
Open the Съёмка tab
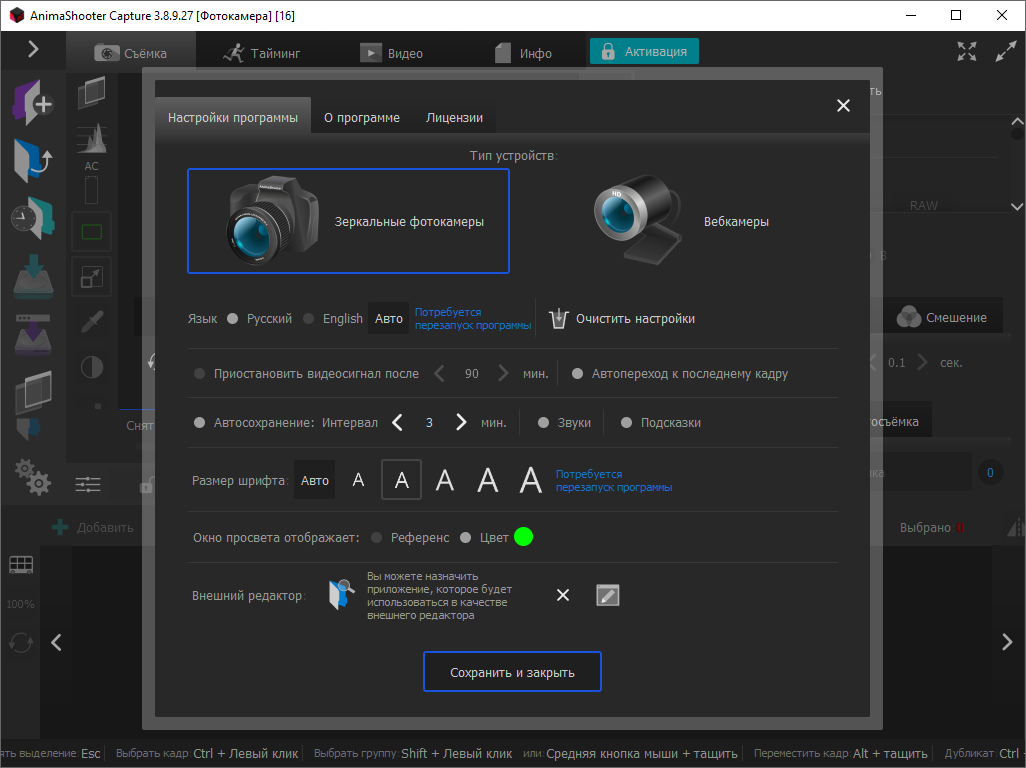click(x=131, y=53)
